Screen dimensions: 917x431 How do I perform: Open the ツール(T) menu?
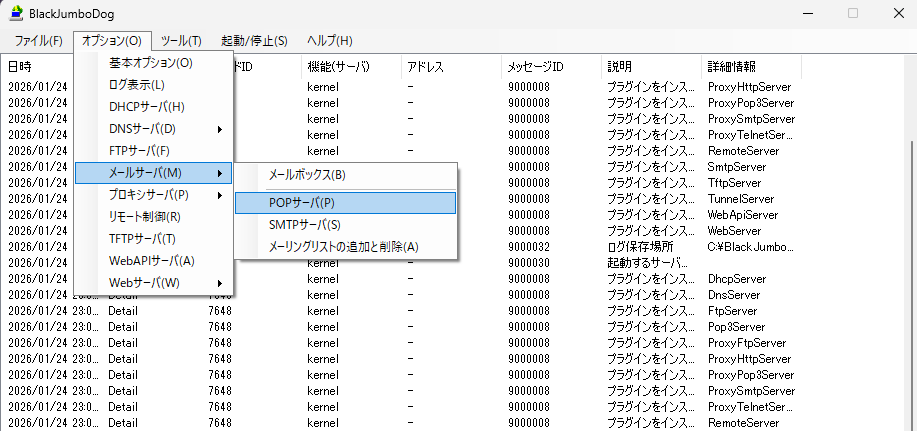pos(181,41)
